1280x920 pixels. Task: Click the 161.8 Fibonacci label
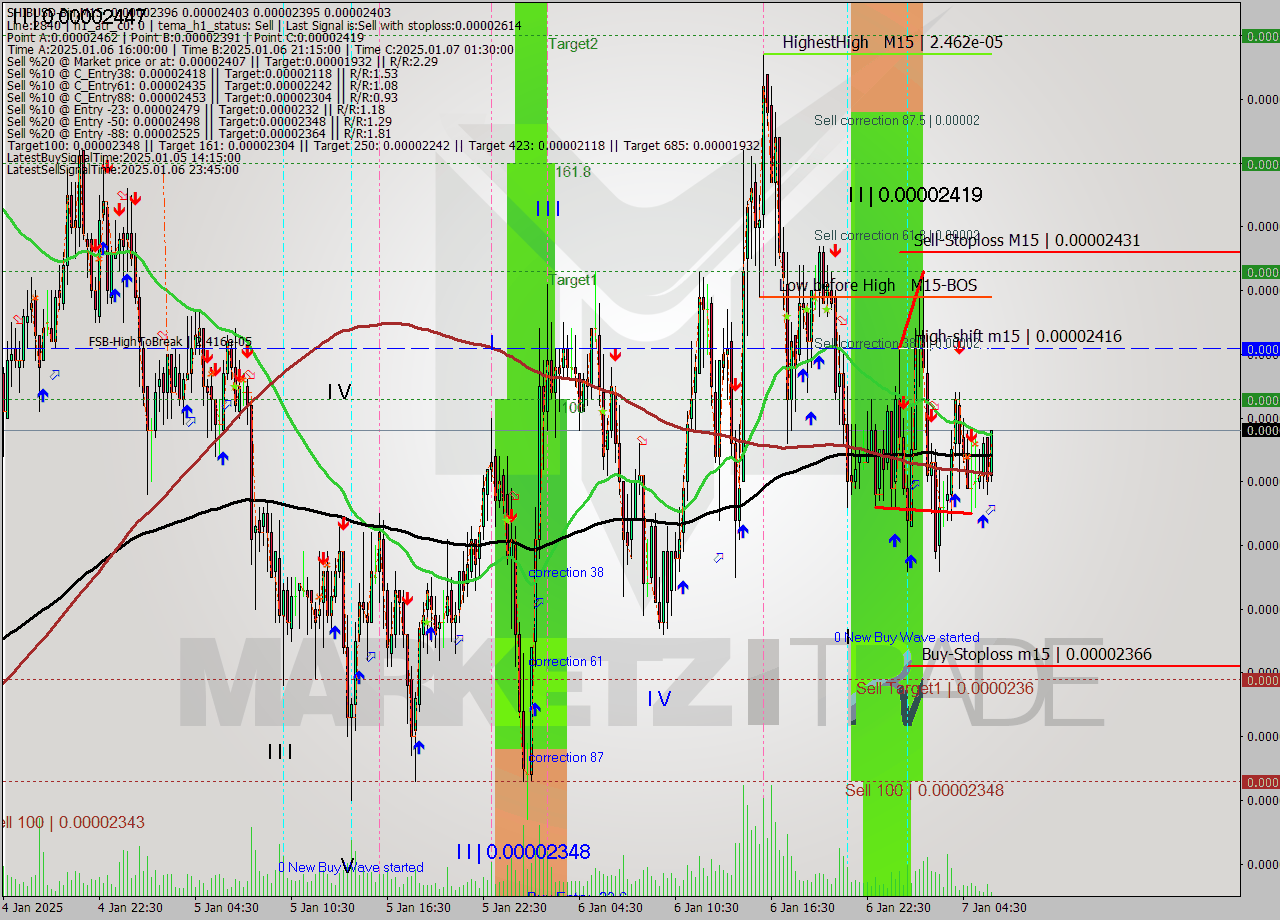[x=573, y=172]
